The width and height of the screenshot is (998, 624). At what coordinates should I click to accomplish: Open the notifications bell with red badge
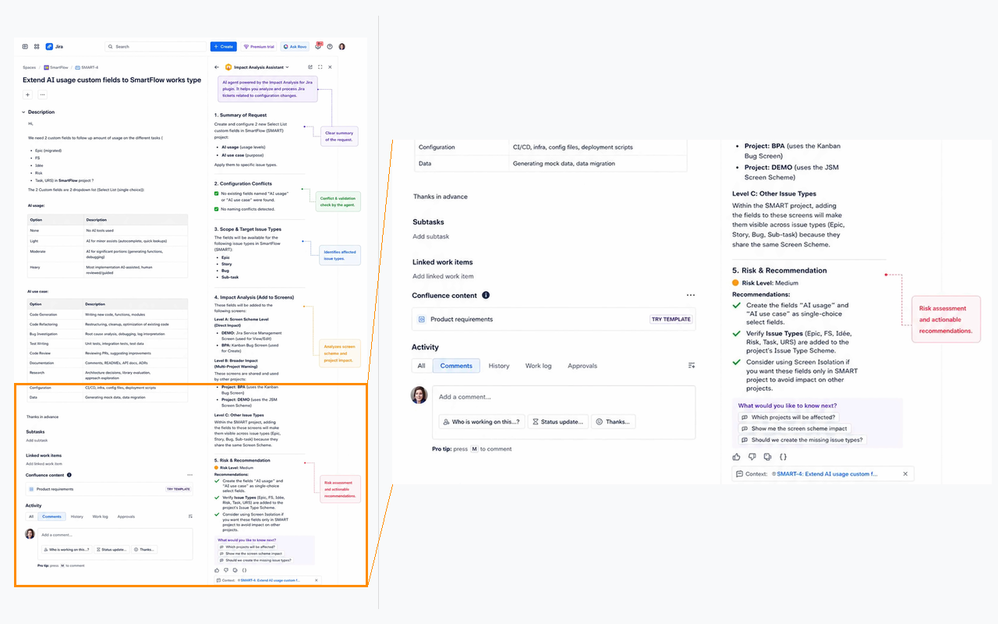pos(318,46)
